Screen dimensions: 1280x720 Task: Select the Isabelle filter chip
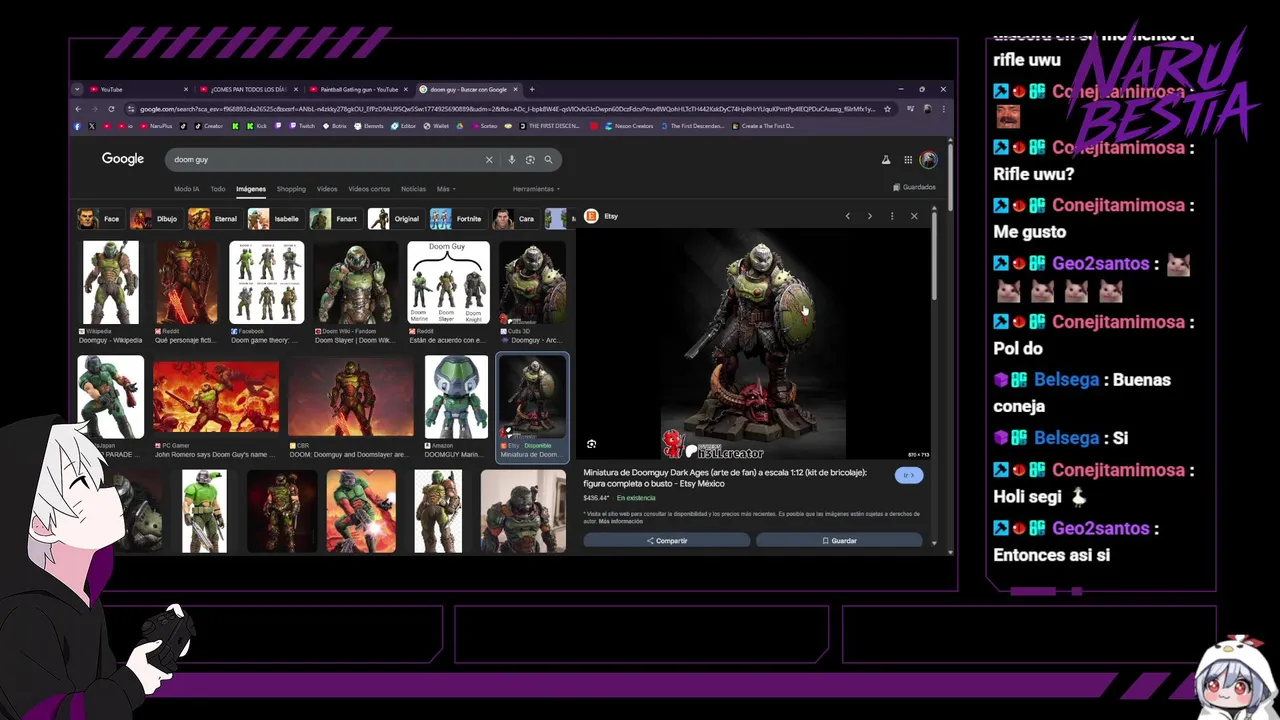point(275,219)
